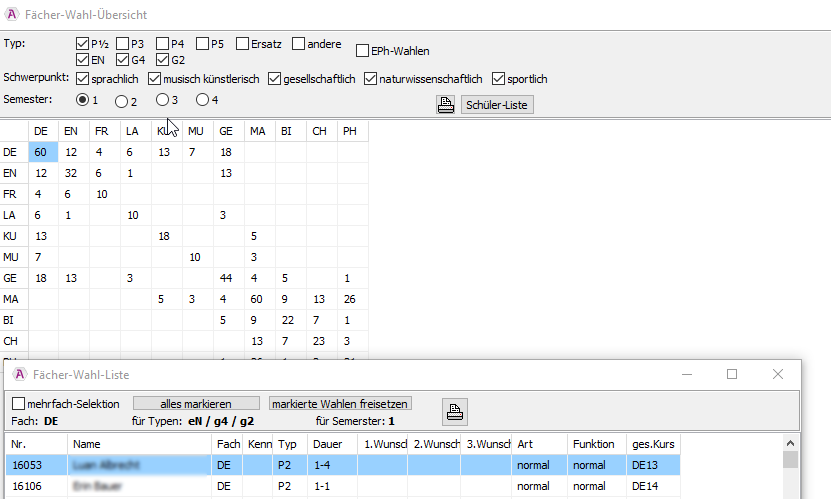The image size is (831, 499).
Task: Click markierte Wahlen freisetzen button
Action: click(340, 404)
